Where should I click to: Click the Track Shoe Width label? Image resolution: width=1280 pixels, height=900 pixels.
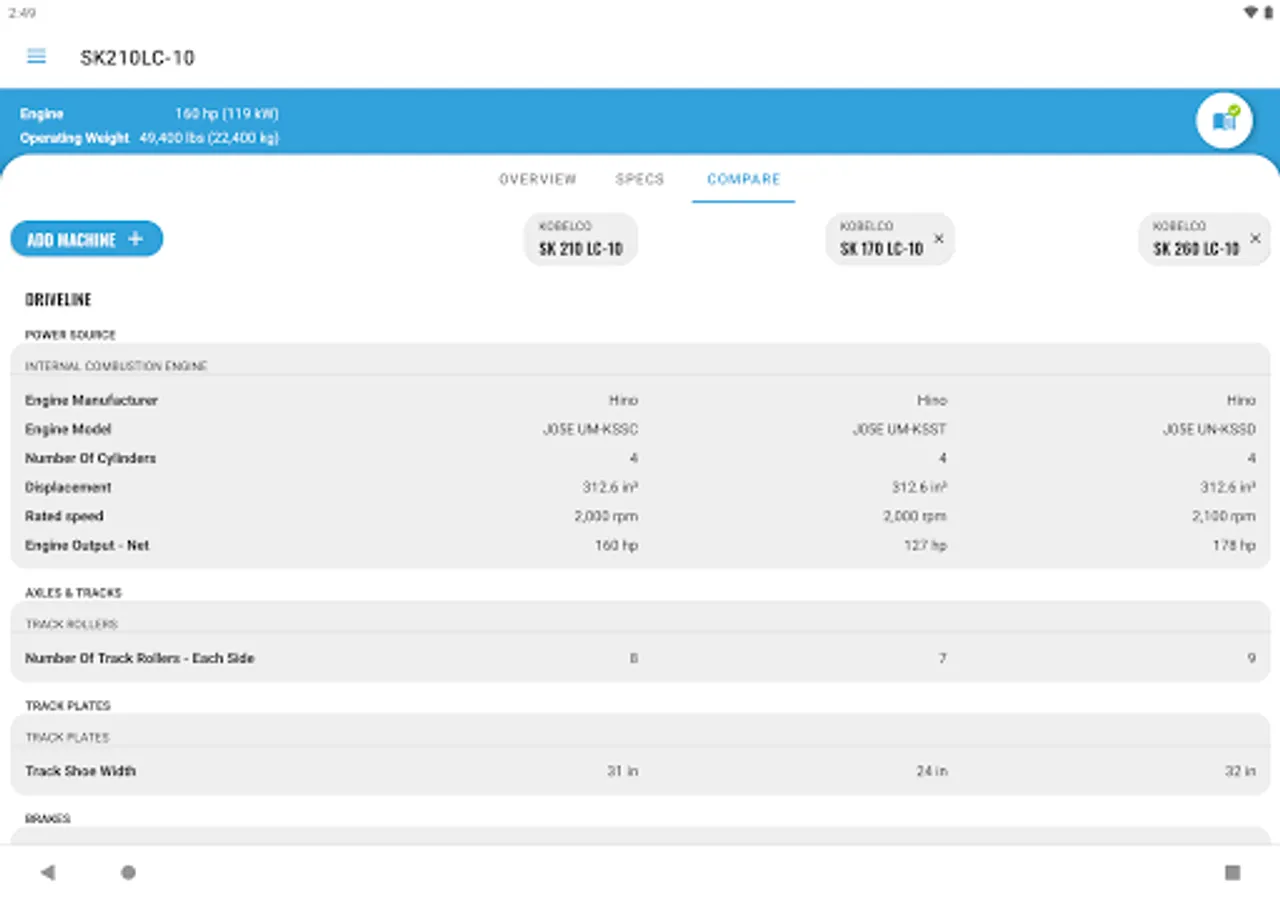click(x=80, y=771)
